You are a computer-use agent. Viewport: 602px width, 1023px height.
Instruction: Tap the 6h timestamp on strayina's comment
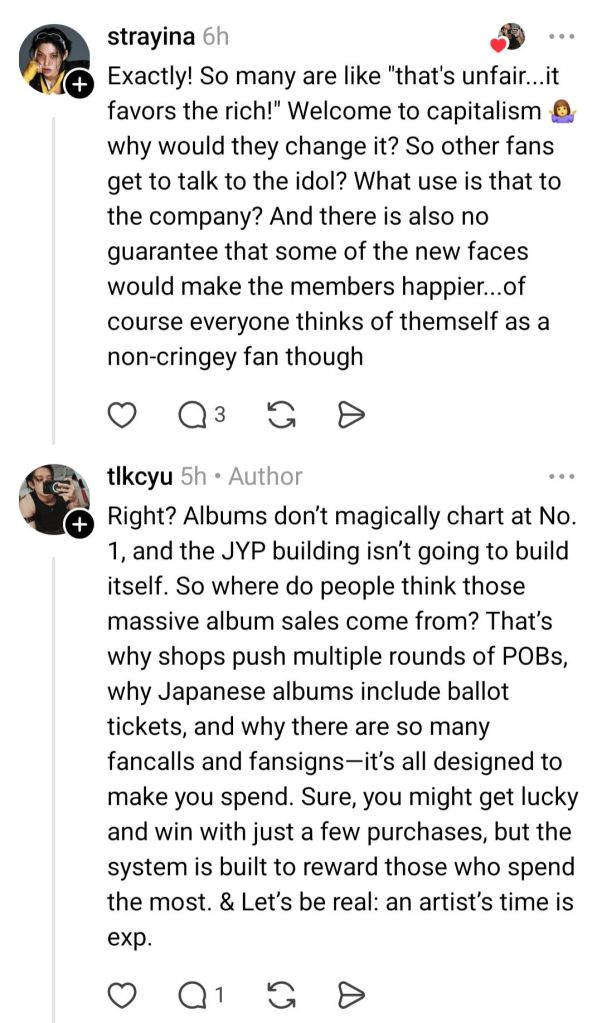coord(215,37)
